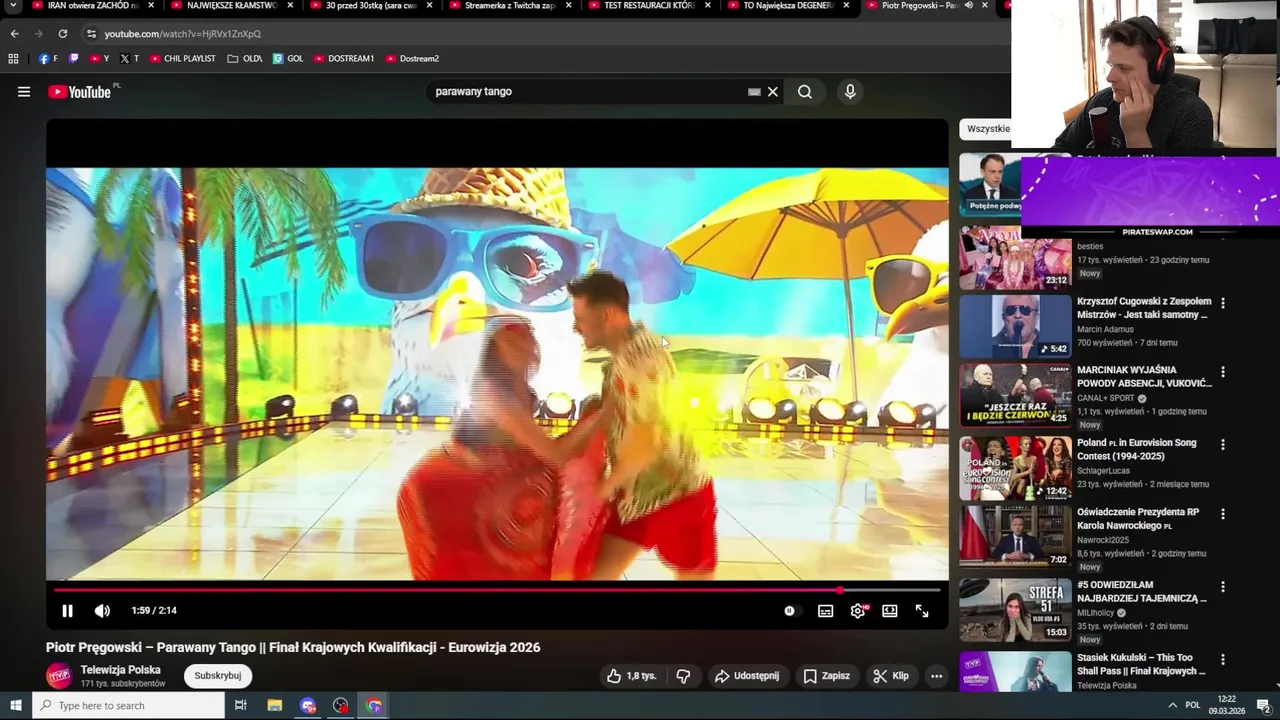Open menu for Poland in Eurovision video

[x=1222, y=444]
